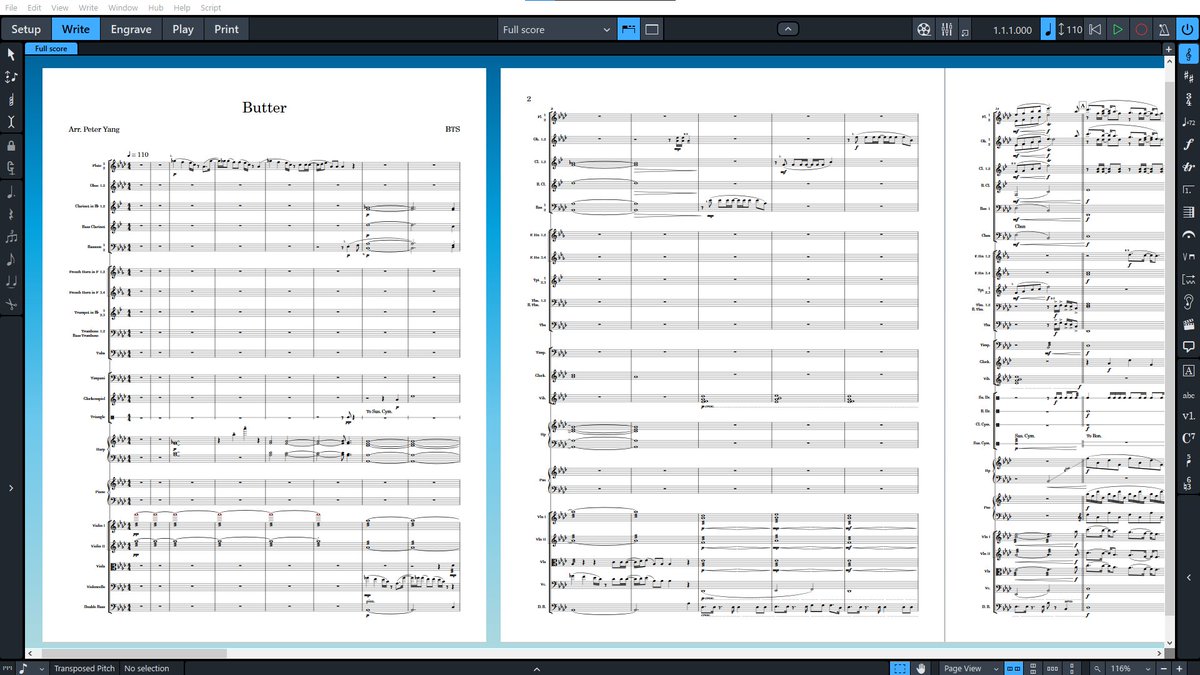The width and height of the screenshot is (1200, 675).
Task: Start playback with the green Play button
Action: 1118,30
